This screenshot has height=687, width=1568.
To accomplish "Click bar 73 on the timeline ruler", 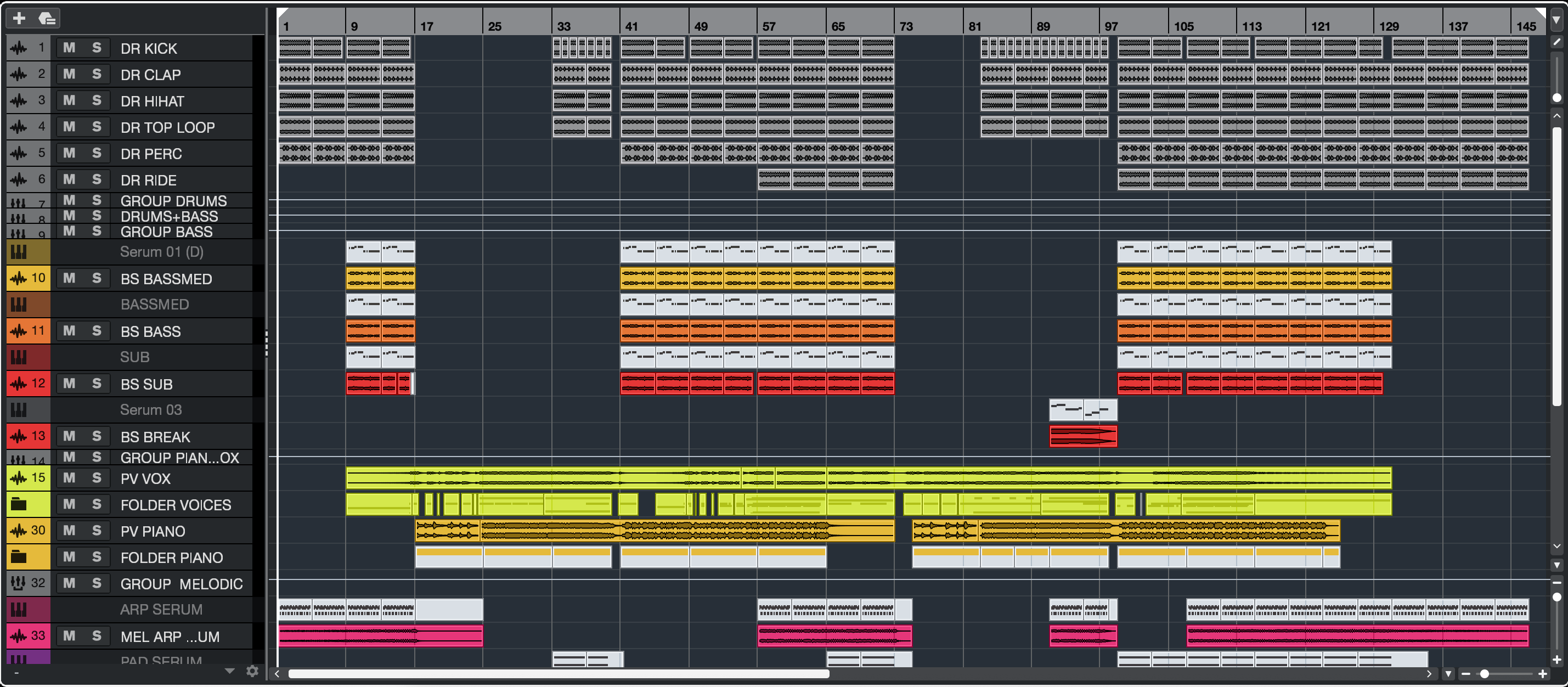I will 905,26.
